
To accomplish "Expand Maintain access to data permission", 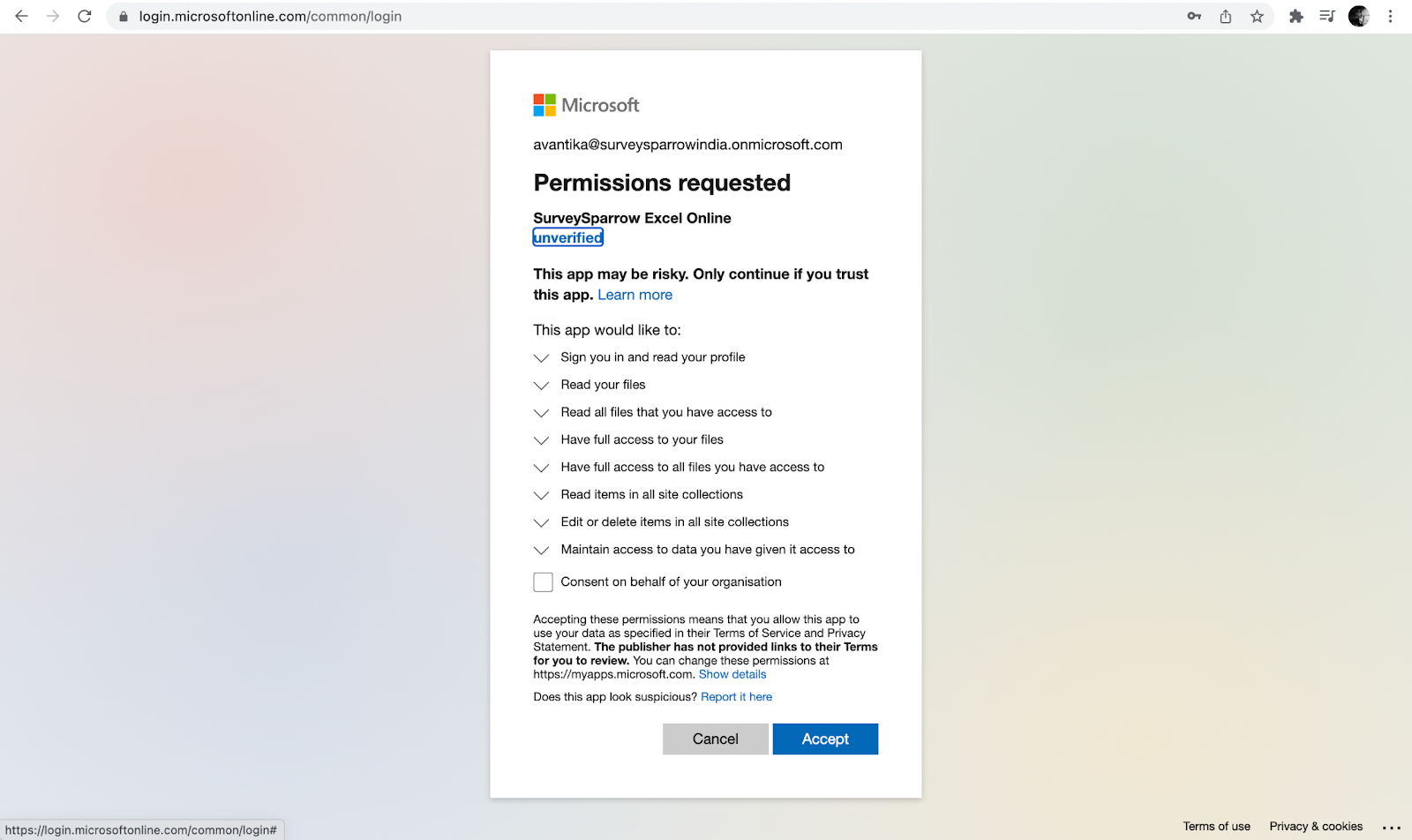I will coord(542,551).
